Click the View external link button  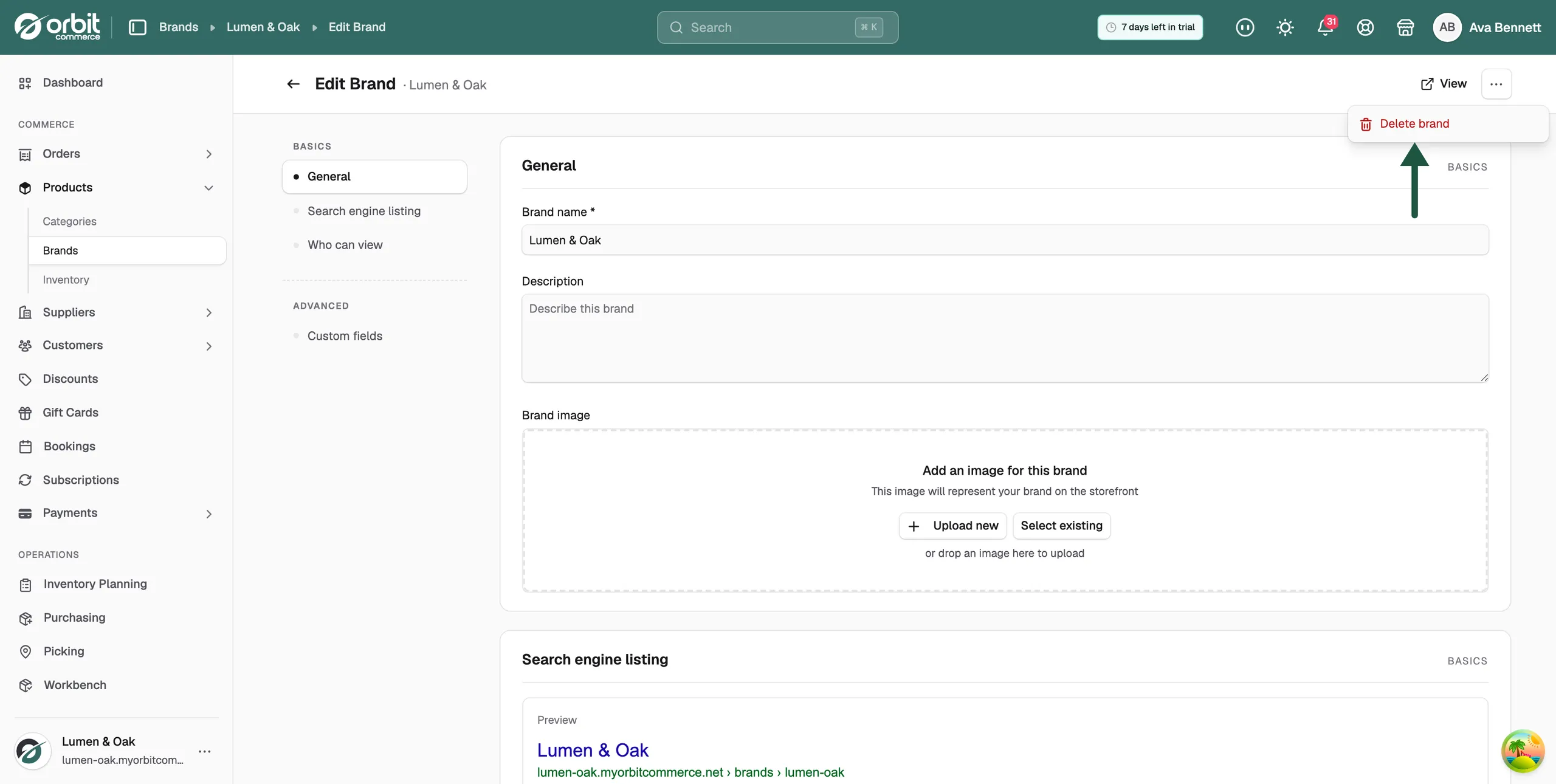[1444, 84]
